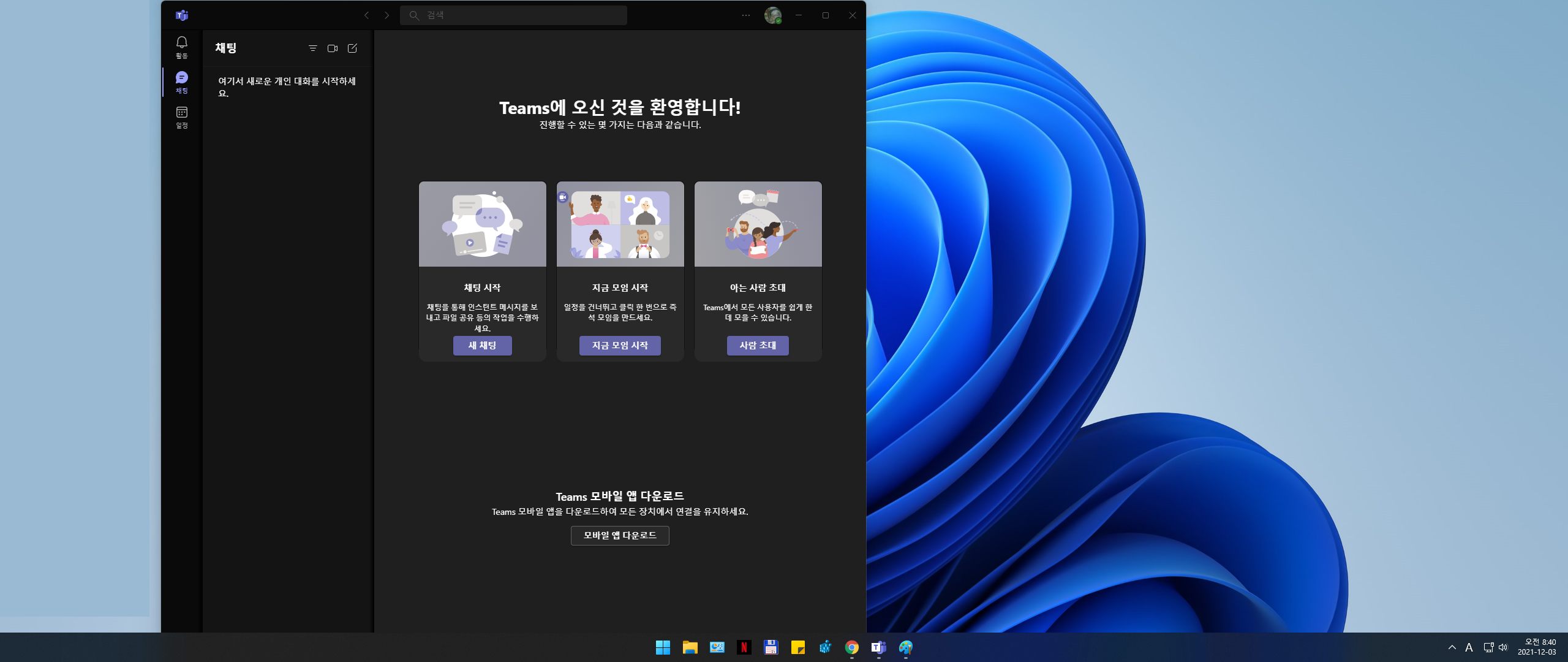Click the meeting video grid illustration
The image size is (1568, 662).
[620, 224]
